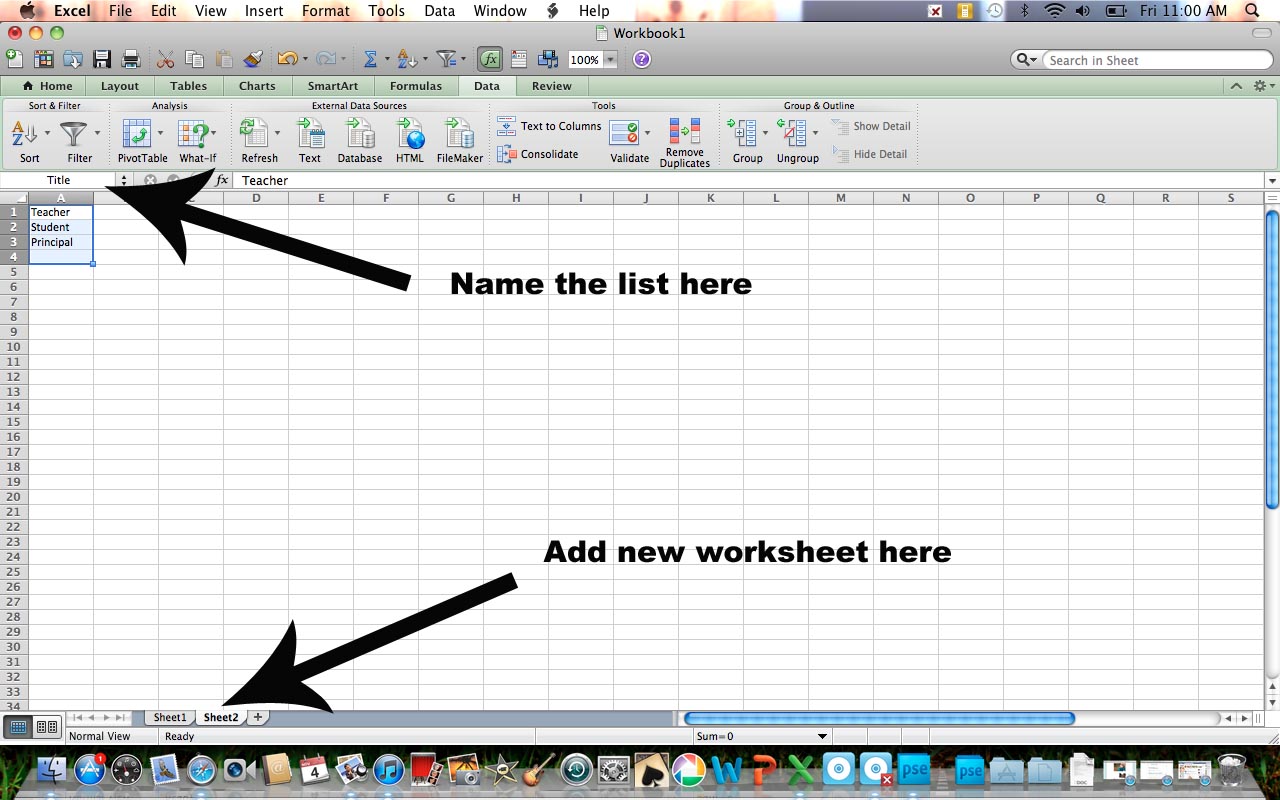The width and height of the screenshot is (1280, 800).
Task: Click the Name box showing Title
Action: coord(59,181)
